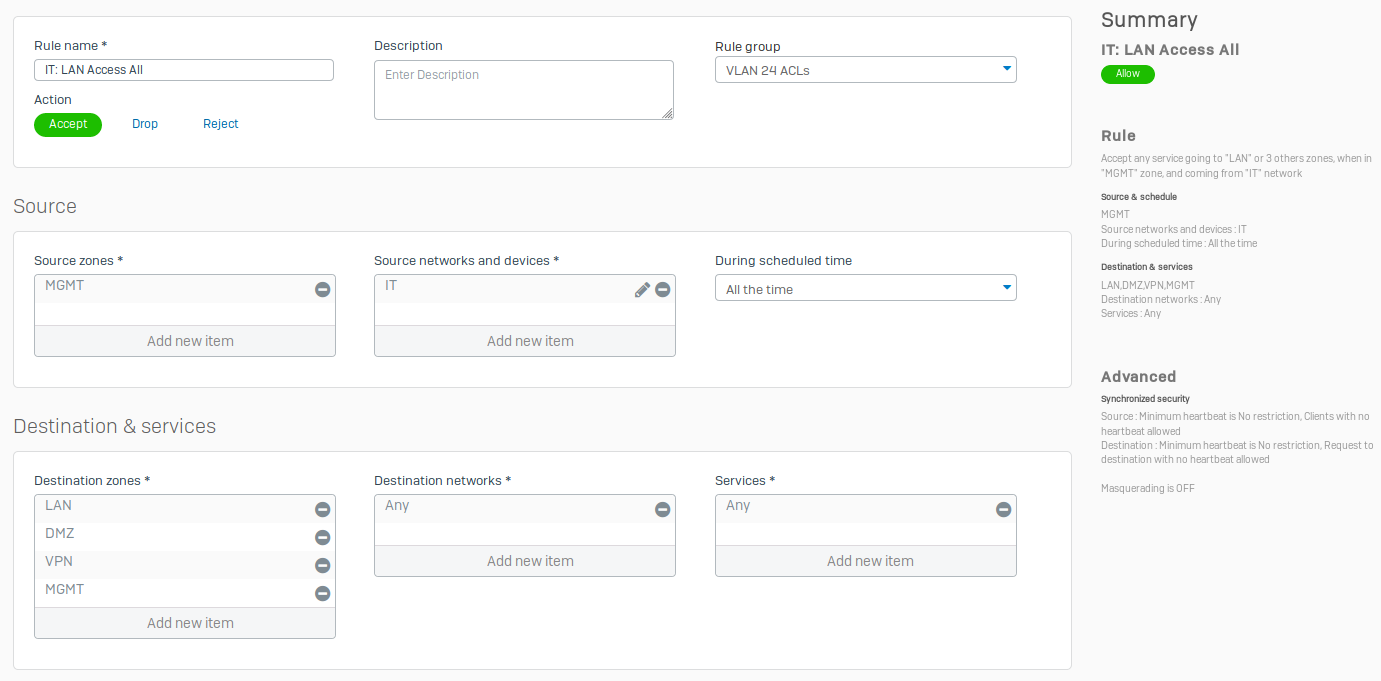Image resolution: width=1381 pixels, height=681 pixels.
Task: Open the scheduled time dropdown
Action: point(865,289)
